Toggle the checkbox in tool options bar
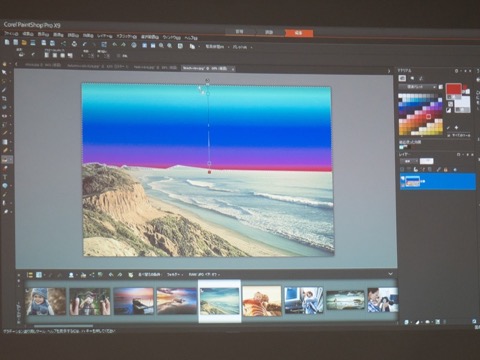The image size is (480, 360). [x=119, y=56]
